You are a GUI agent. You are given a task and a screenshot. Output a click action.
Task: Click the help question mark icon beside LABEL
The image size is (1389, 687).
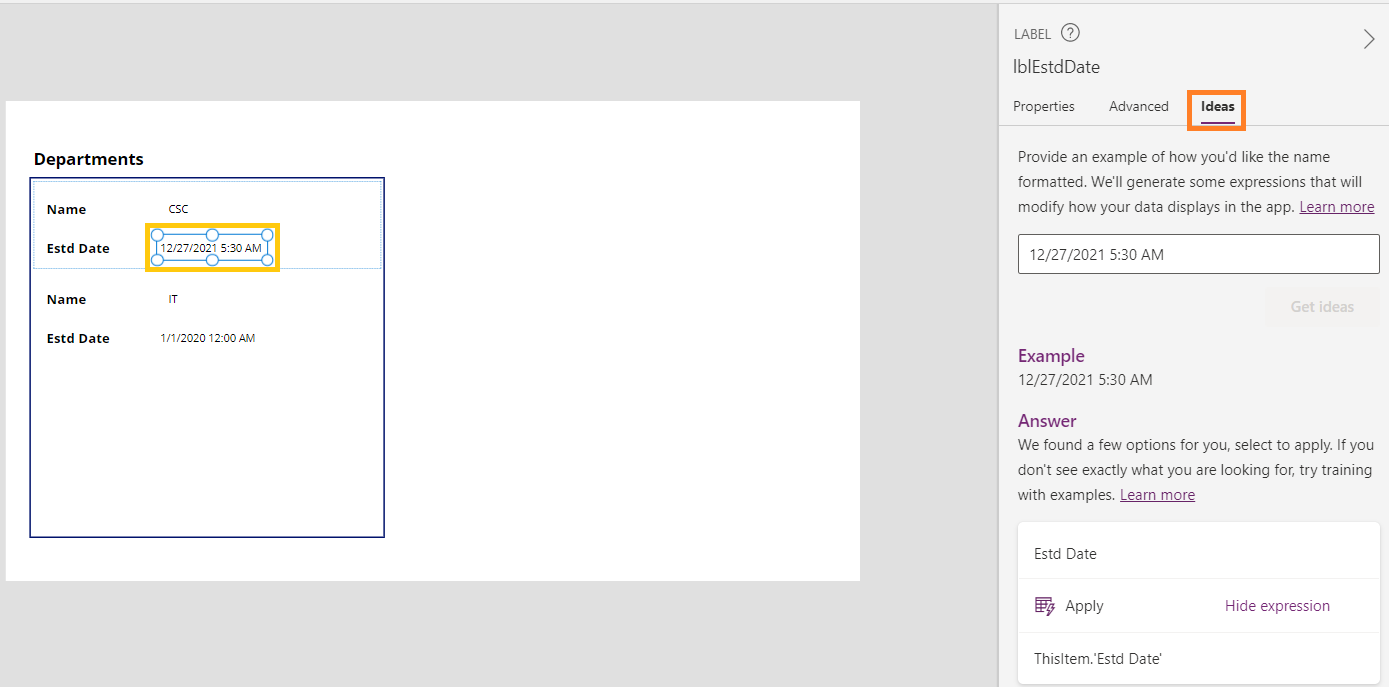tap(1070, 33)
